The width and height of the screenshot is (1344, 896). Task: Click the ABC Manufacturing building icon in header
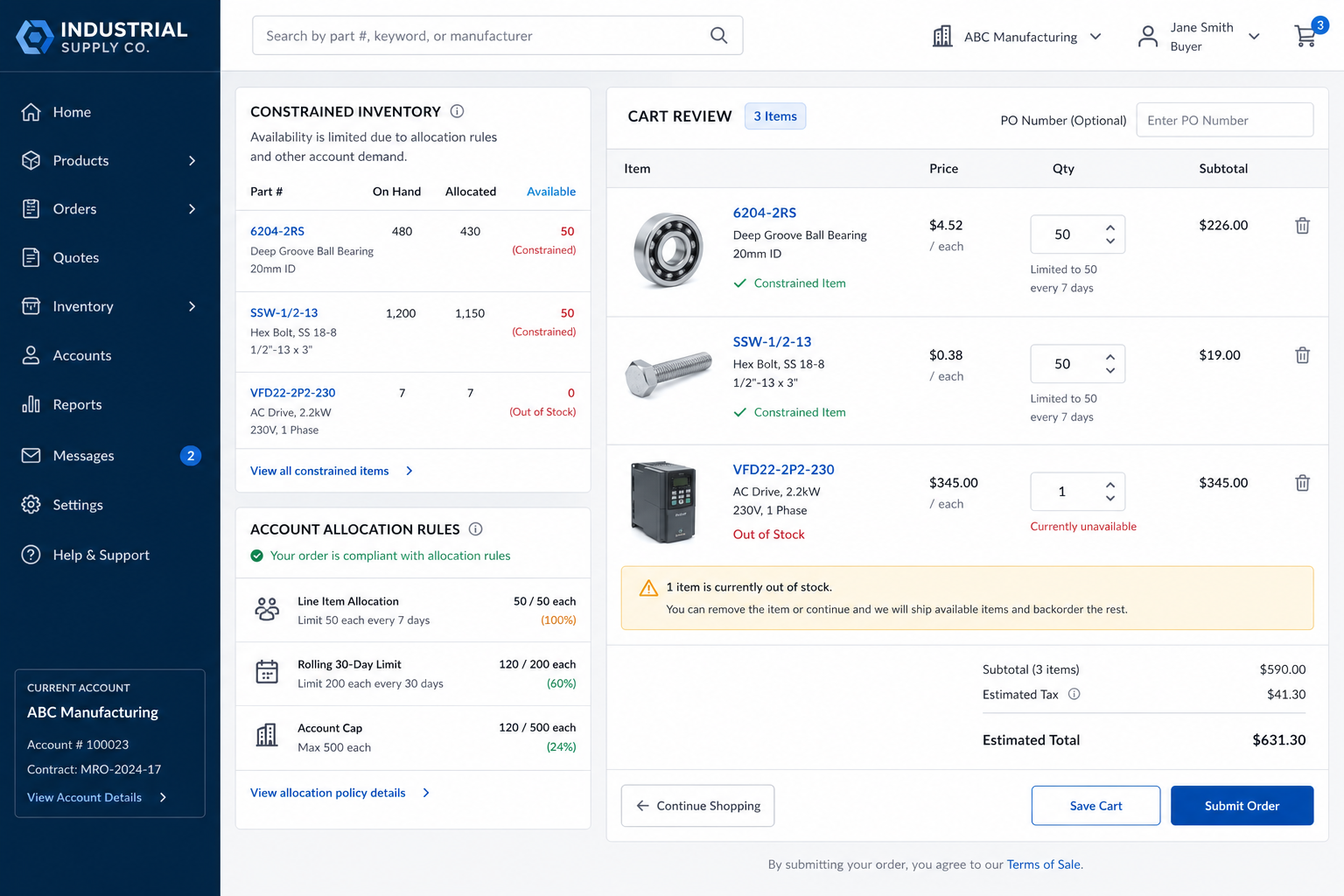(x=942, y=37)
